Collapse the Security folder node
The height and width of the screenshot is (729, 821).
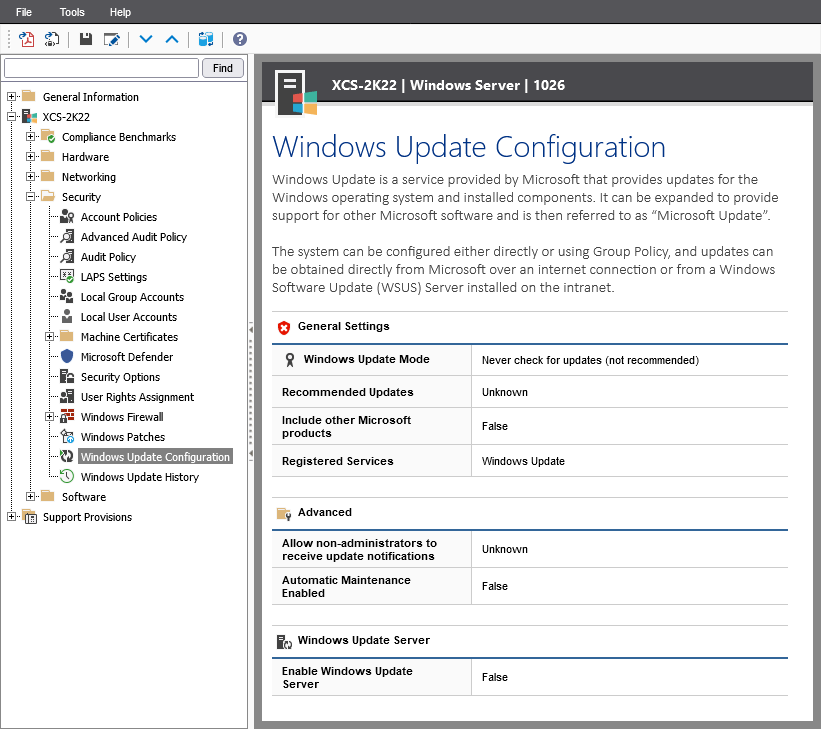pyautogui.click(x=31, y=197)
